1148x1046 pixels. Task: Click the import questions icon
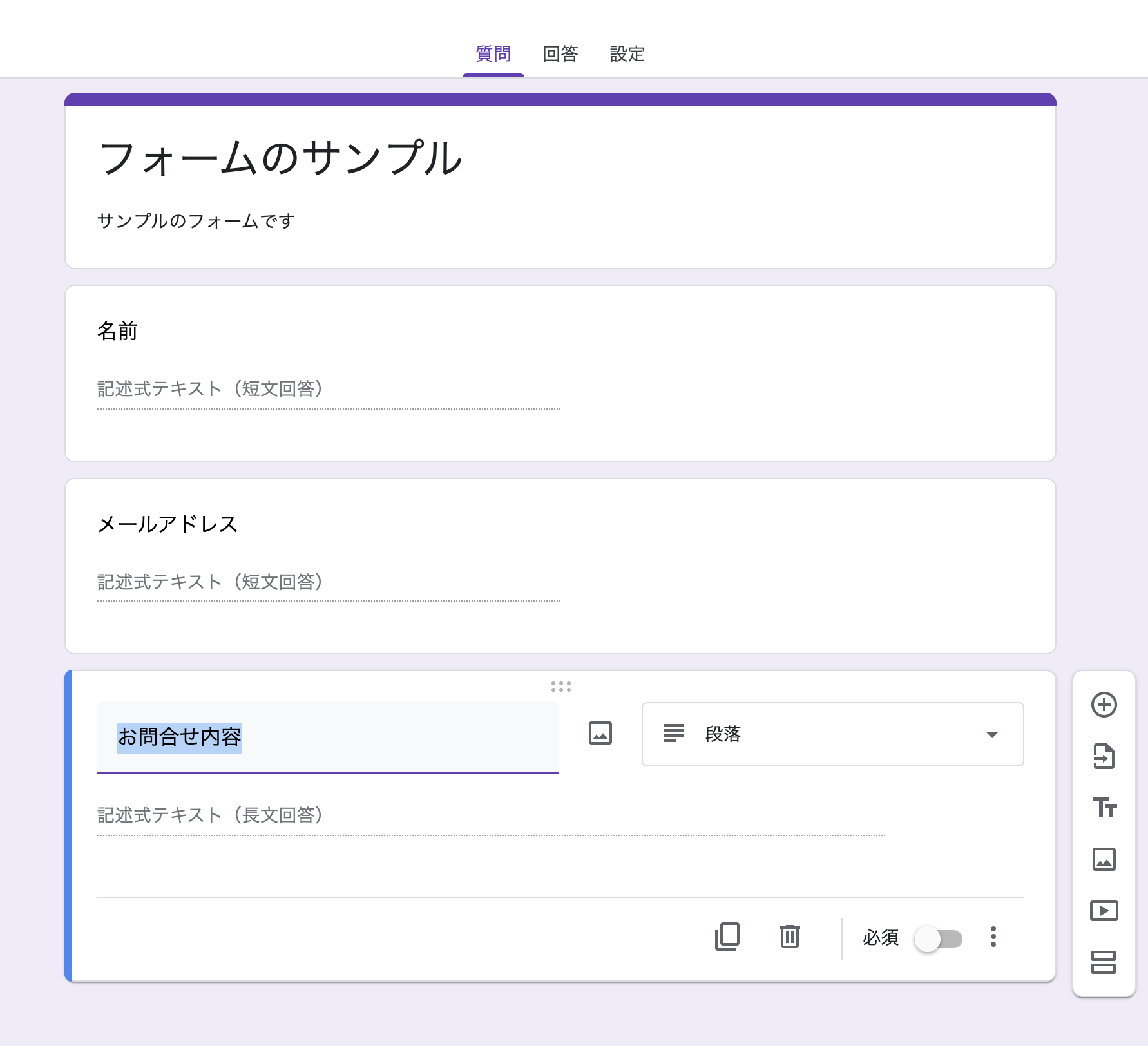pos(1104,756)
